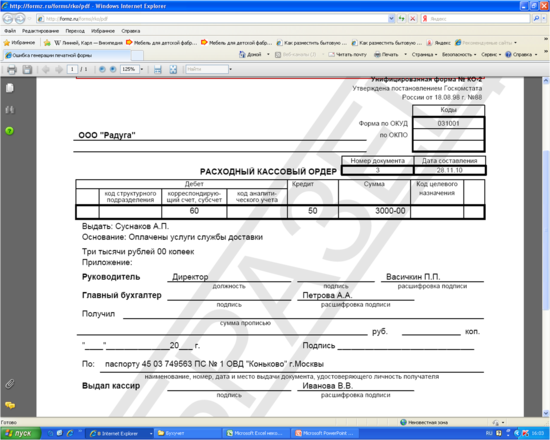
Task: Click the fit full page icon
Action: 173,69
